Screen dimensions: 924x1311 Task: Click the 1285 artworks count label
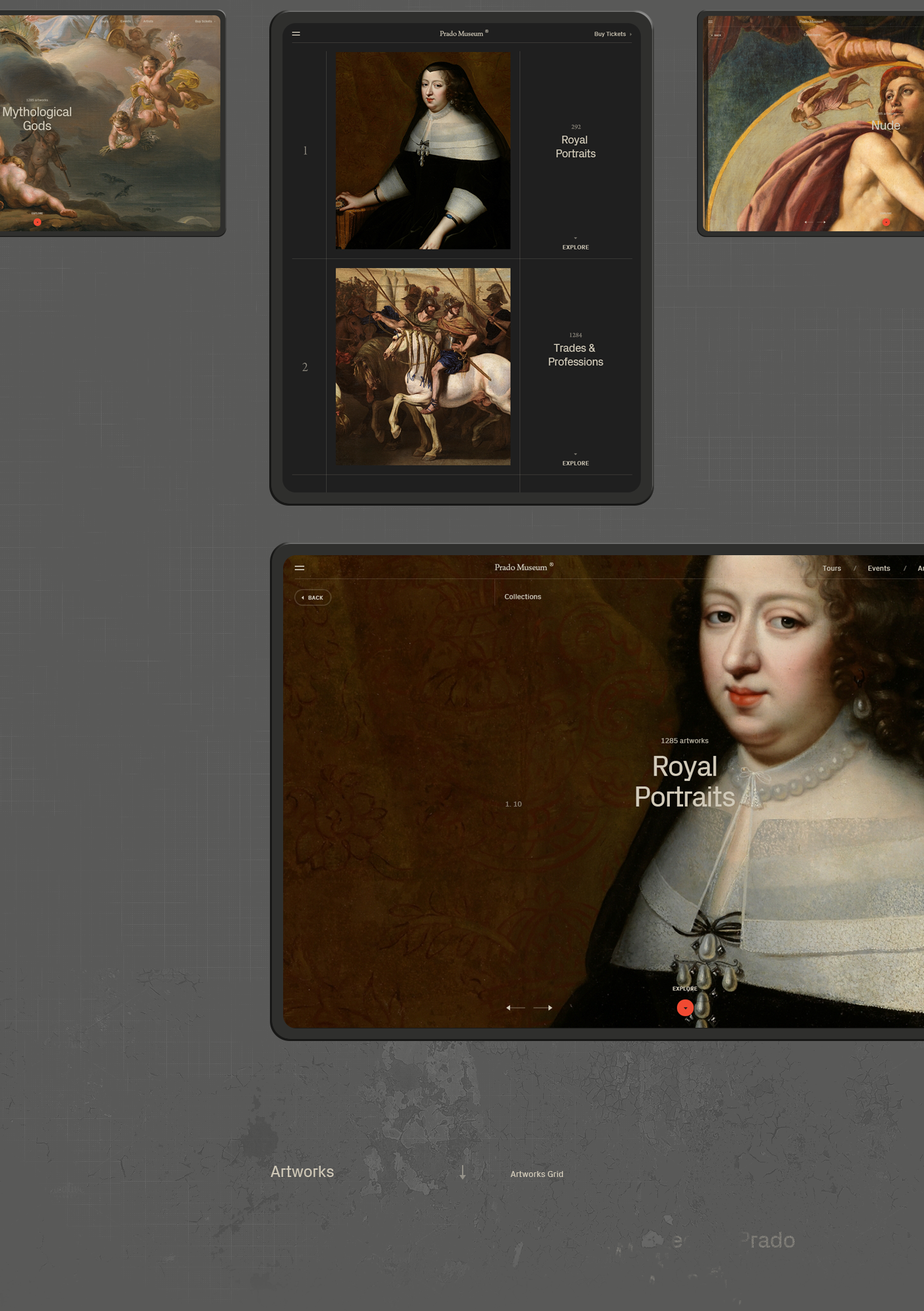[684, 741]
